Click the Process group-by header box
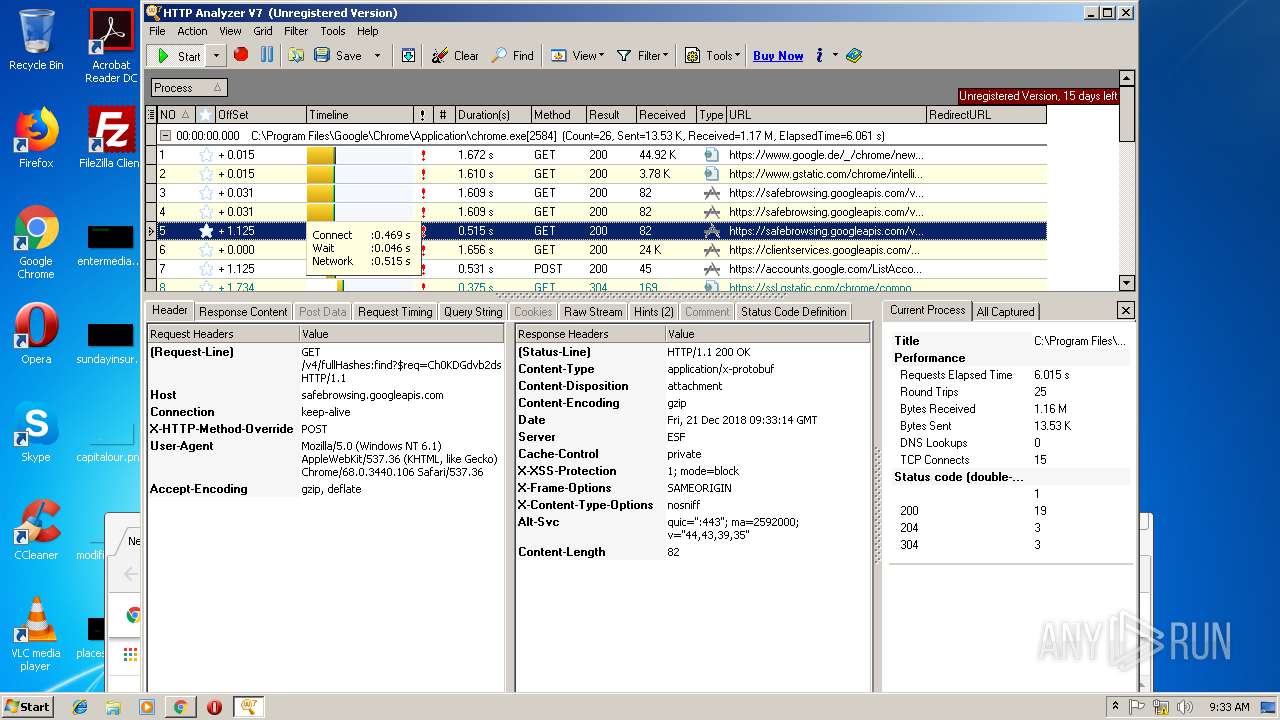1280x720 pixels. [188, 88]
